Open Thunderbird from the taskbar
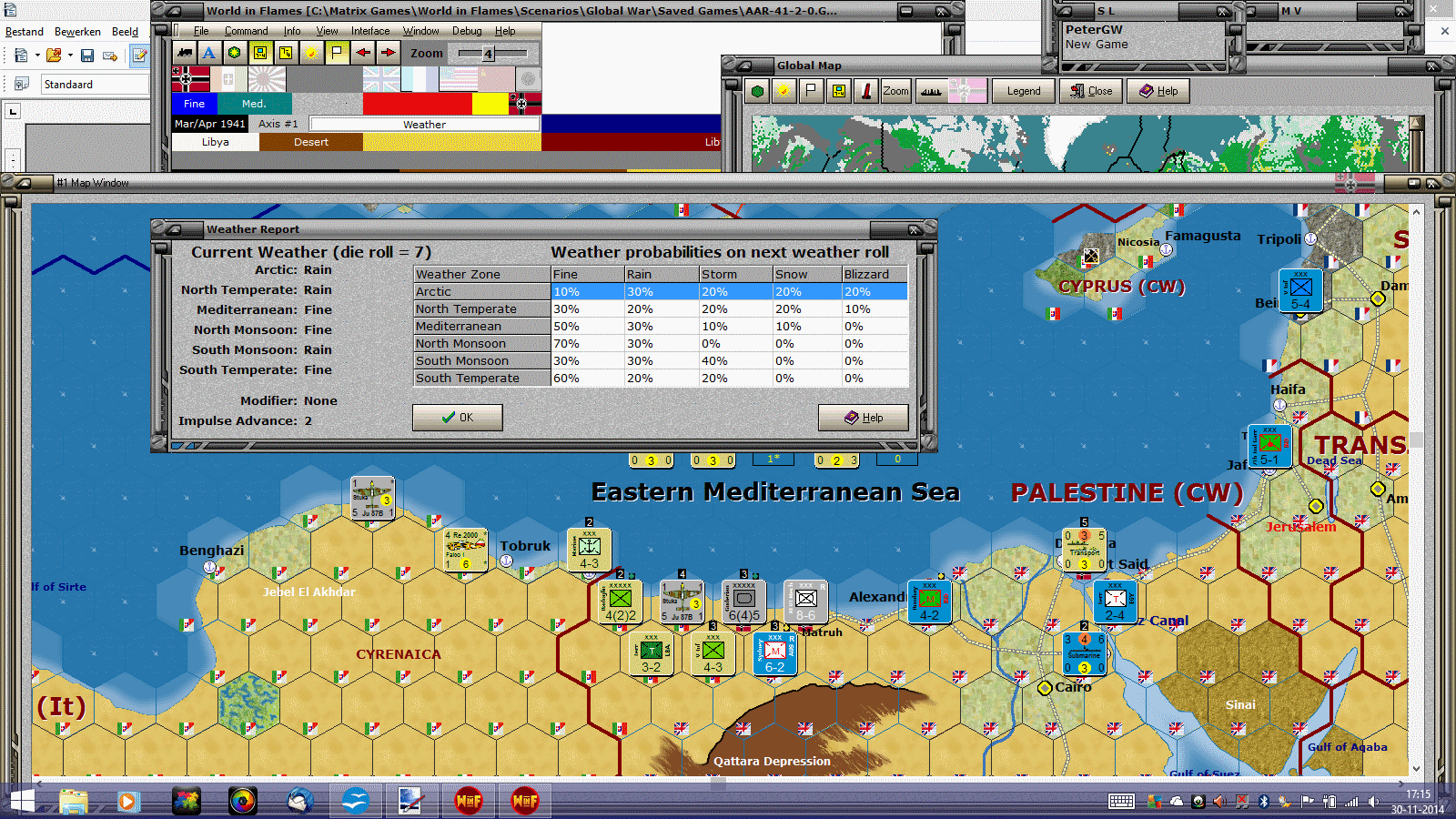The height and width of the screenshot is (819, 1456). coord(299,801)
